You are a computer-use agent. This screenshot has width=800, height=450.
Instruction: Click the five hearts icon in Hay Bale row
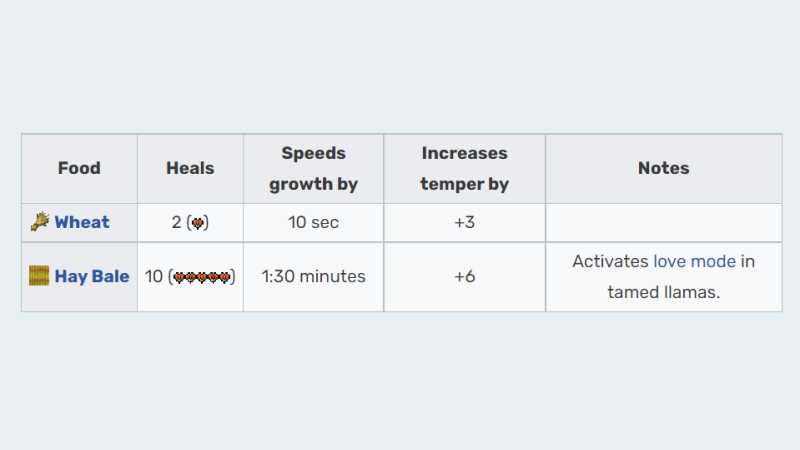(x=202, y=277)
